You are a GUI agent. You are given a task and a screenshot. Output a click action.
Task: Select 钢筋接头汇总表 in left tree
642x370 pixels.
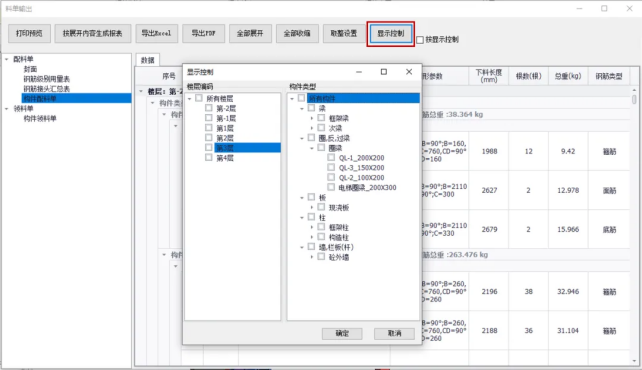[x=47, y=89]
